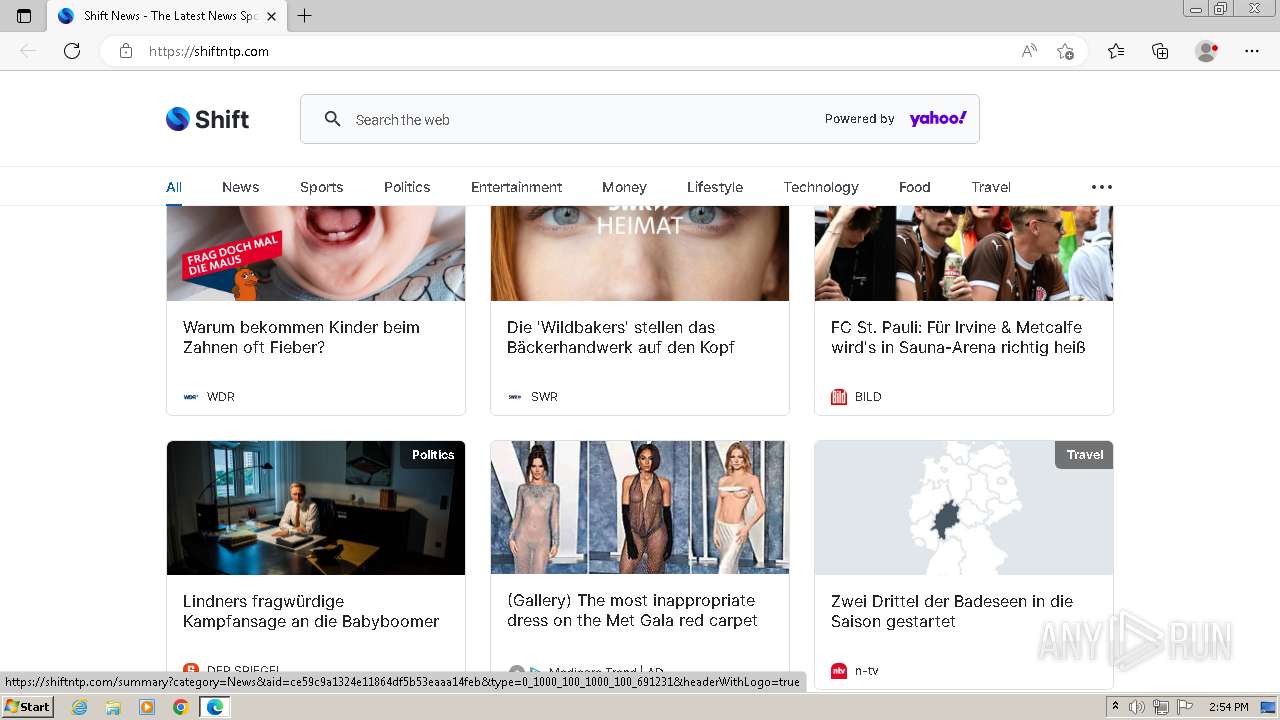
Task: Open File Explorer from taskbar
Action: coord(113,707)
